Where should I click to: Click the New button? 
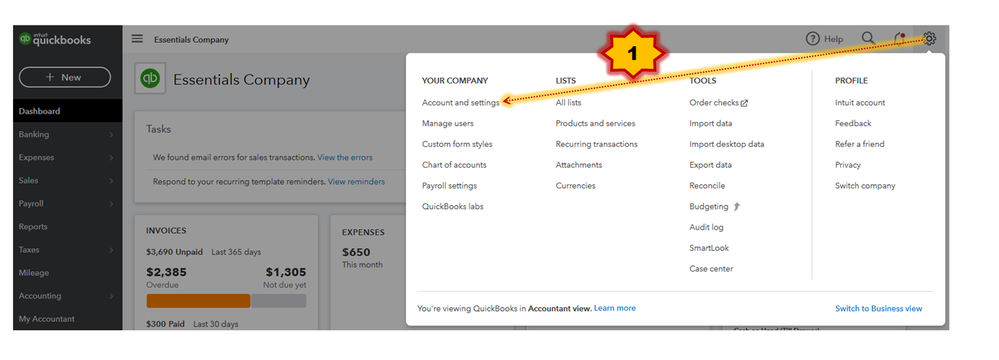(x=65, y=77)
